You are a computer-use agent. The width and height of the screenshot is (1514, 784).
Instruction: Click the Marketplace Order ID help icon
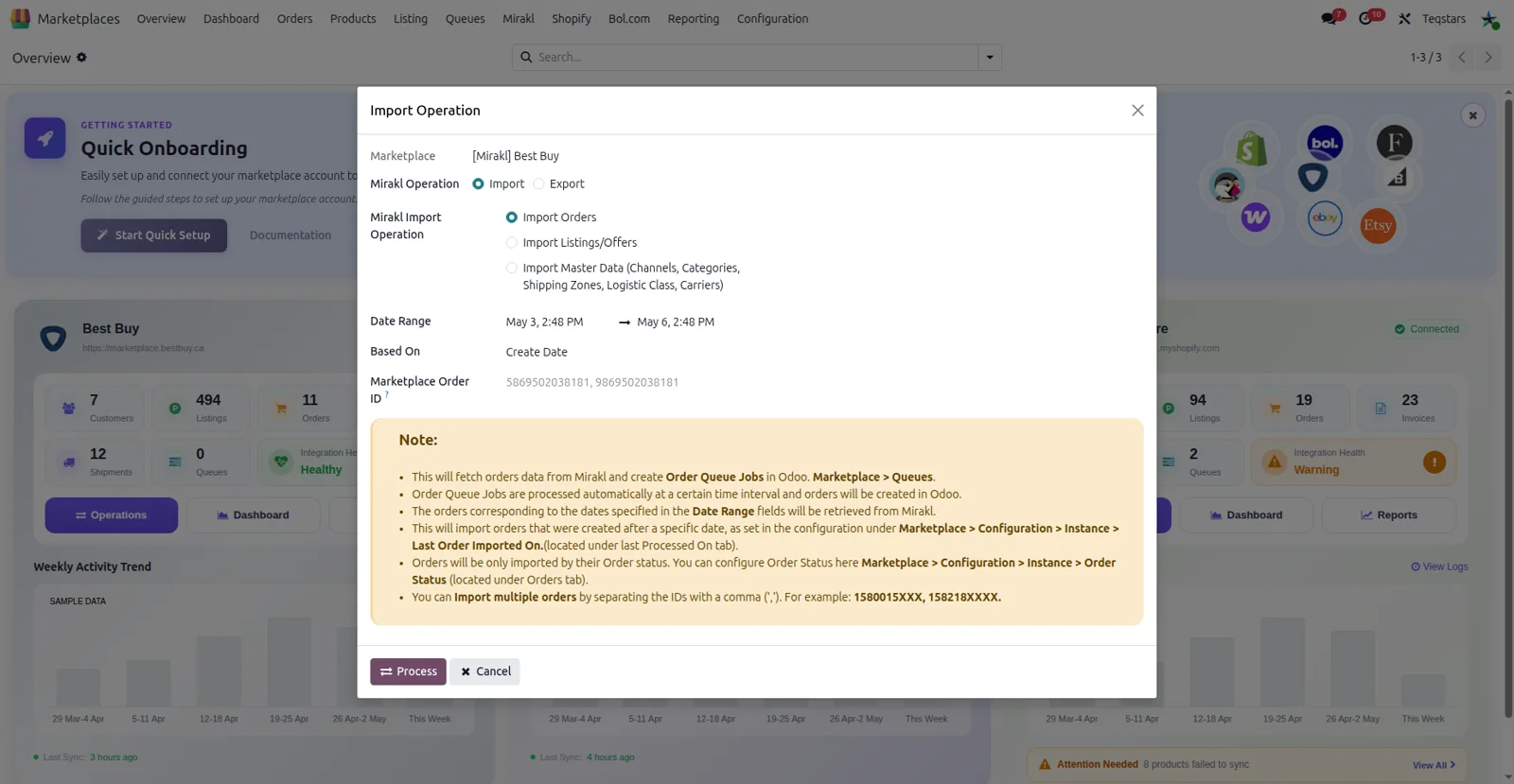(x=387, y=394)
